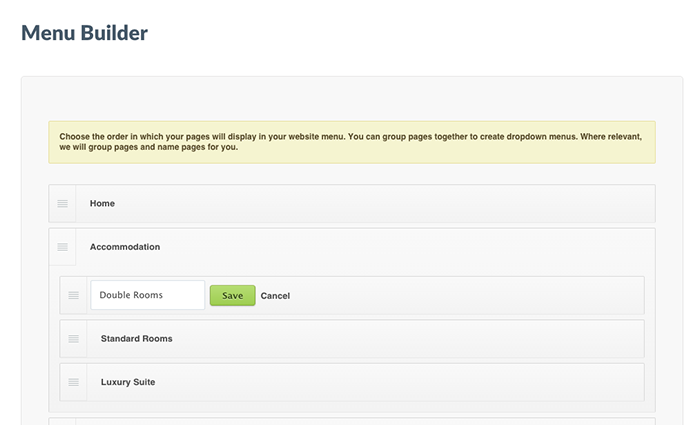Select the Accommodation menu group label

(x=125, y=247)
